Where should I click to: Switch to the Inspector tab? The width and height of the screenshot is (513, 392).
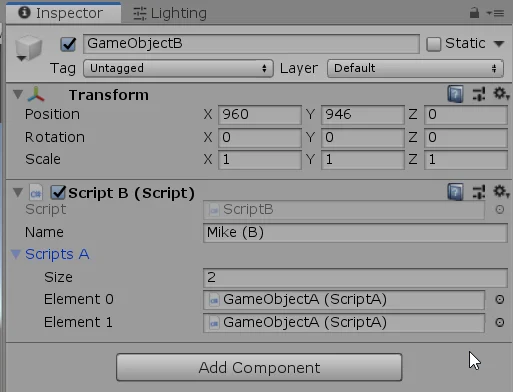click(63, 13)
